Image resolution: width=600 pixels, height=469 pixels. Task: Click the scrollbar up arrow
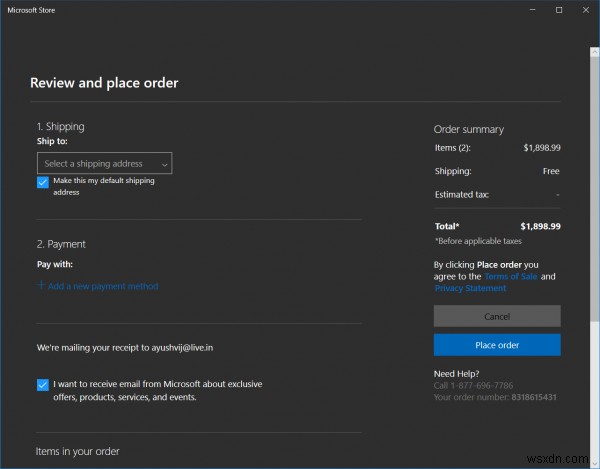595,52
